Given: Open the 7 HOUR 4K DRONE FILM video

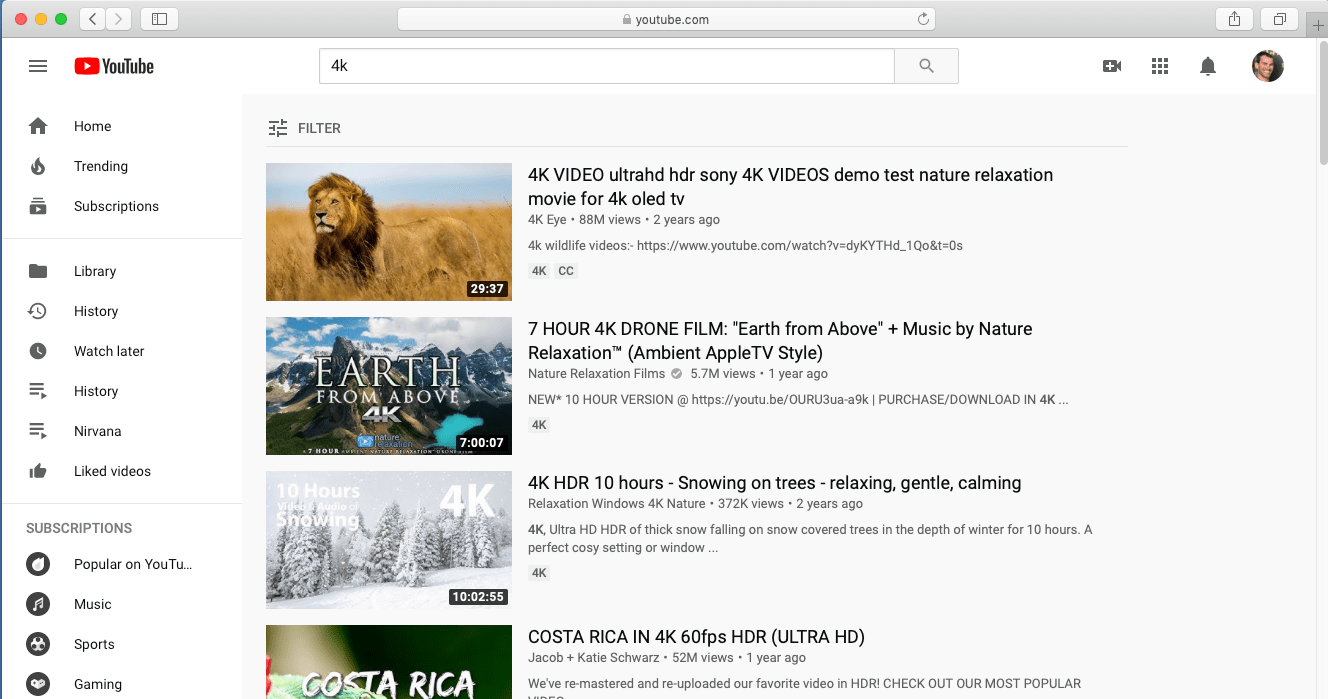Looking at the screenshot, I should 780,340.
